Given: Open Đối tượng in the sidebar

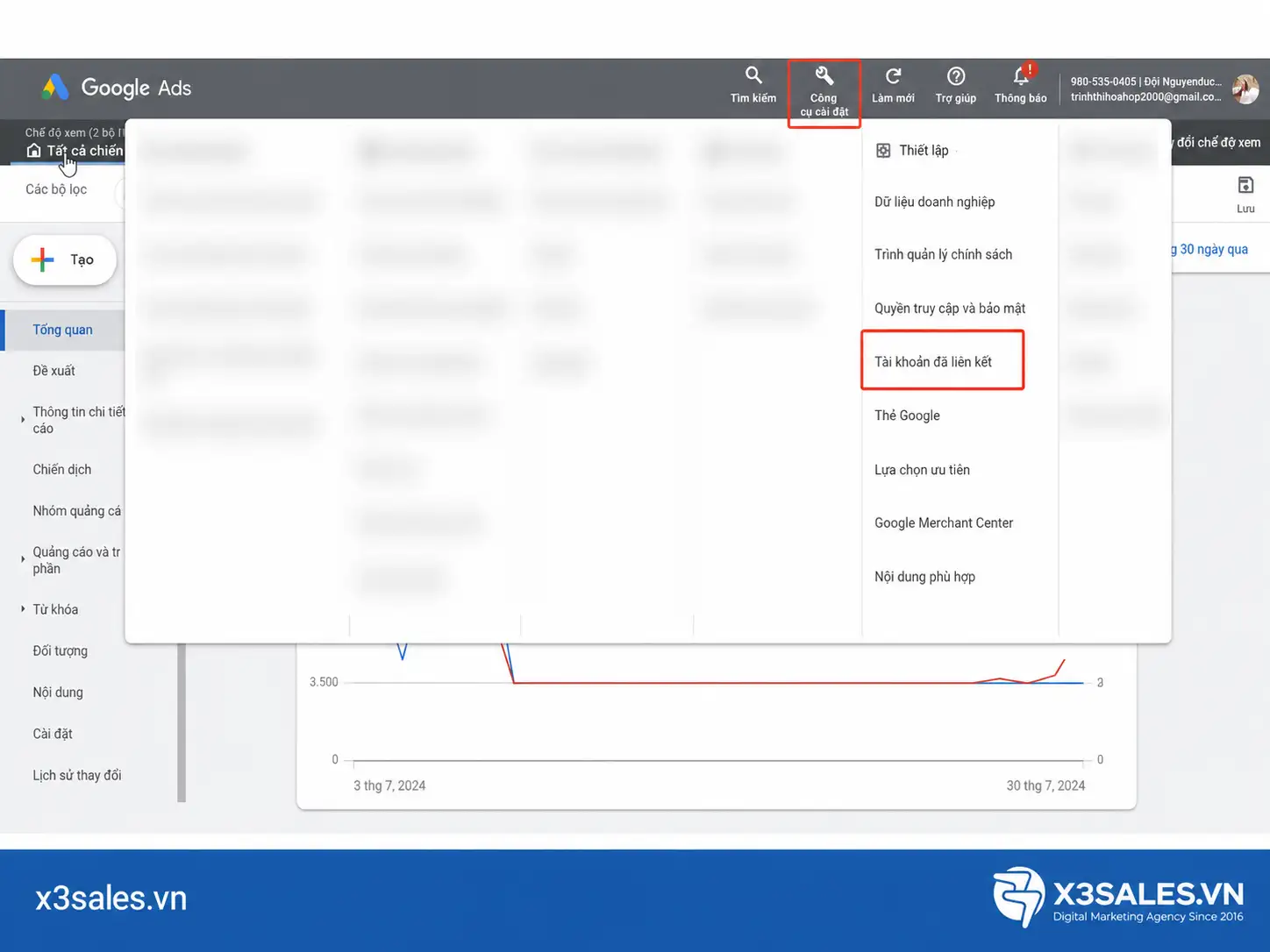Looking at the screenshot, I should click(61, 650).
